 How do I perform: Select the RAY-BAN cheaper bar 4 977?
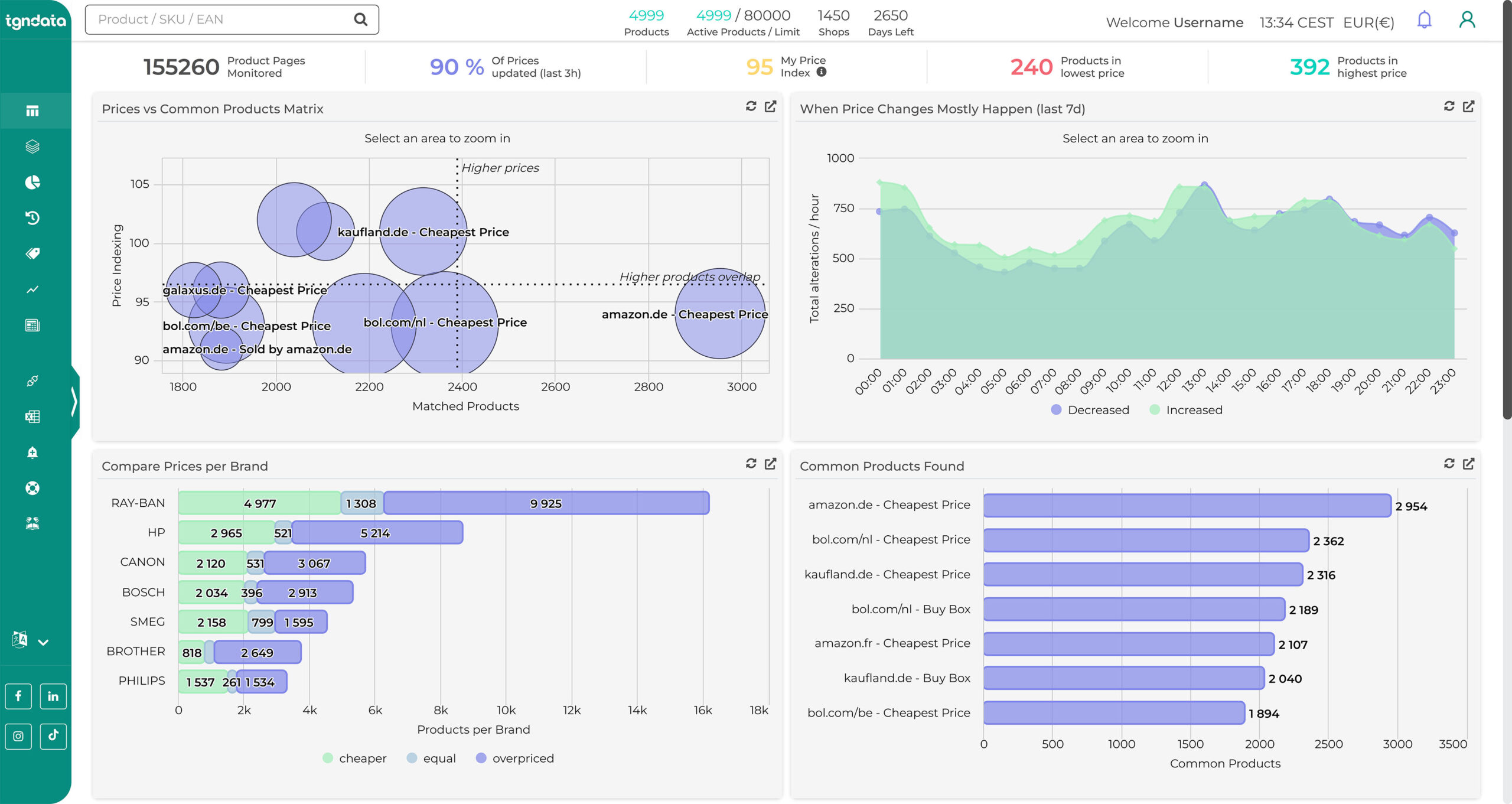[260, 503]
